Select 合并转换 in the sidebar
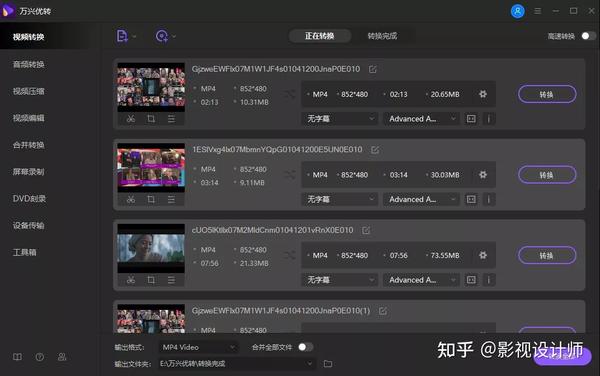The image size is (600, 376). [29, 145]
